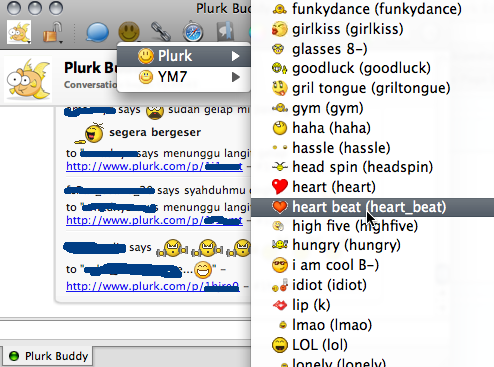This screenshot has height=367, width=494.
Task: Open the Safari compass toolbar icon
Action: pos(193,32)
